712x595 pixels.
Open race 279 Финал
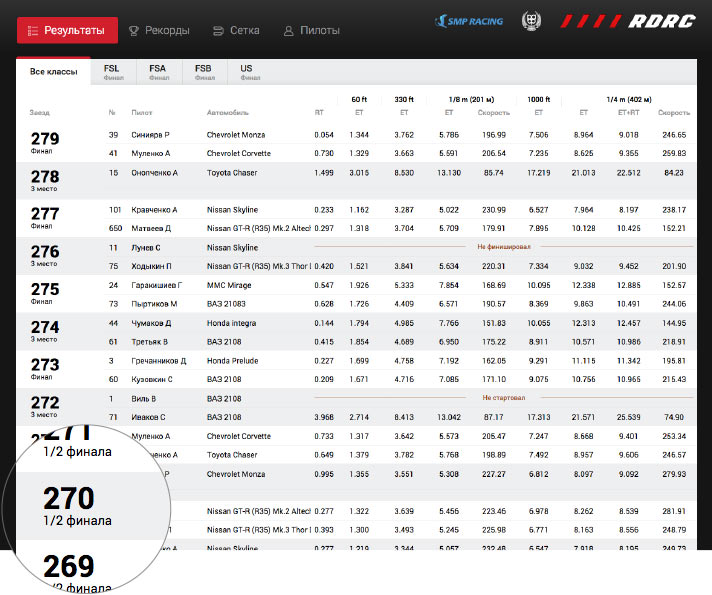coord(45,143)
